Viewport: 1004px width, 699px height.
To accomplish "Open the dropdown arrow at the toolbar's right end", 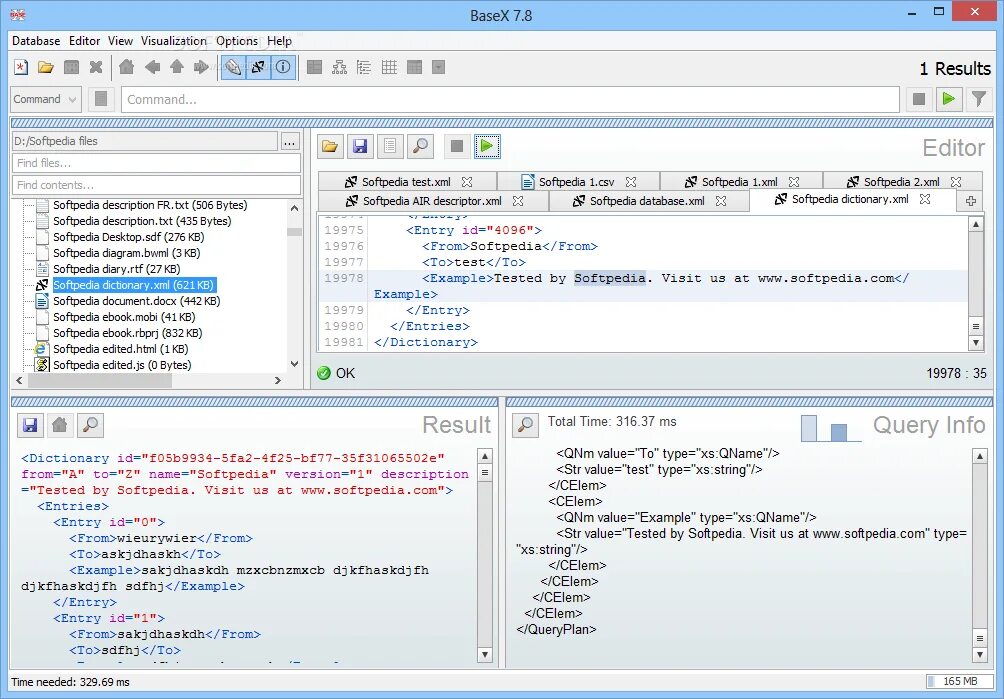I will point(438,67).
